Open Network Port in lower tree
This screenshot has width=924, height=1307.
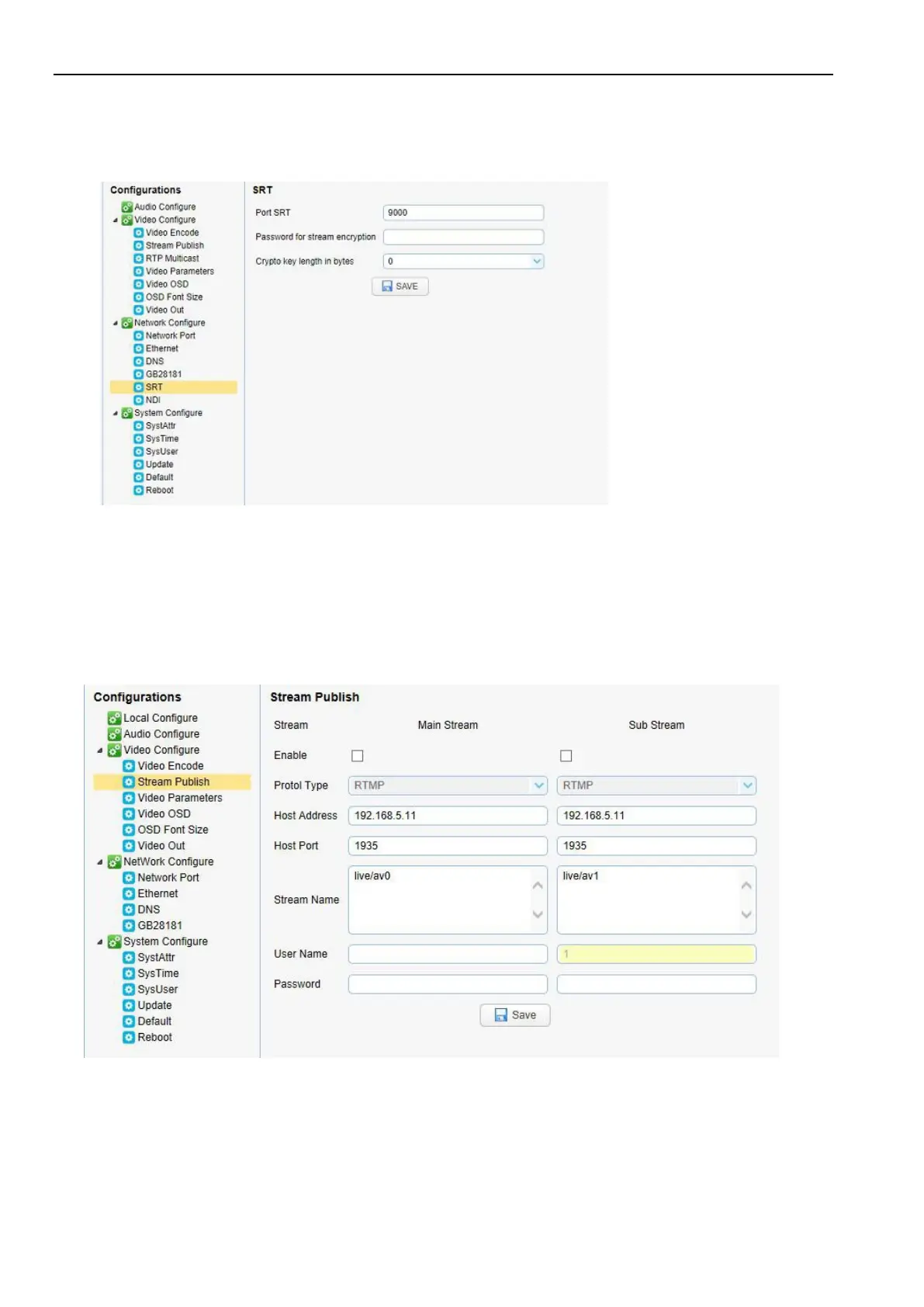168,878
